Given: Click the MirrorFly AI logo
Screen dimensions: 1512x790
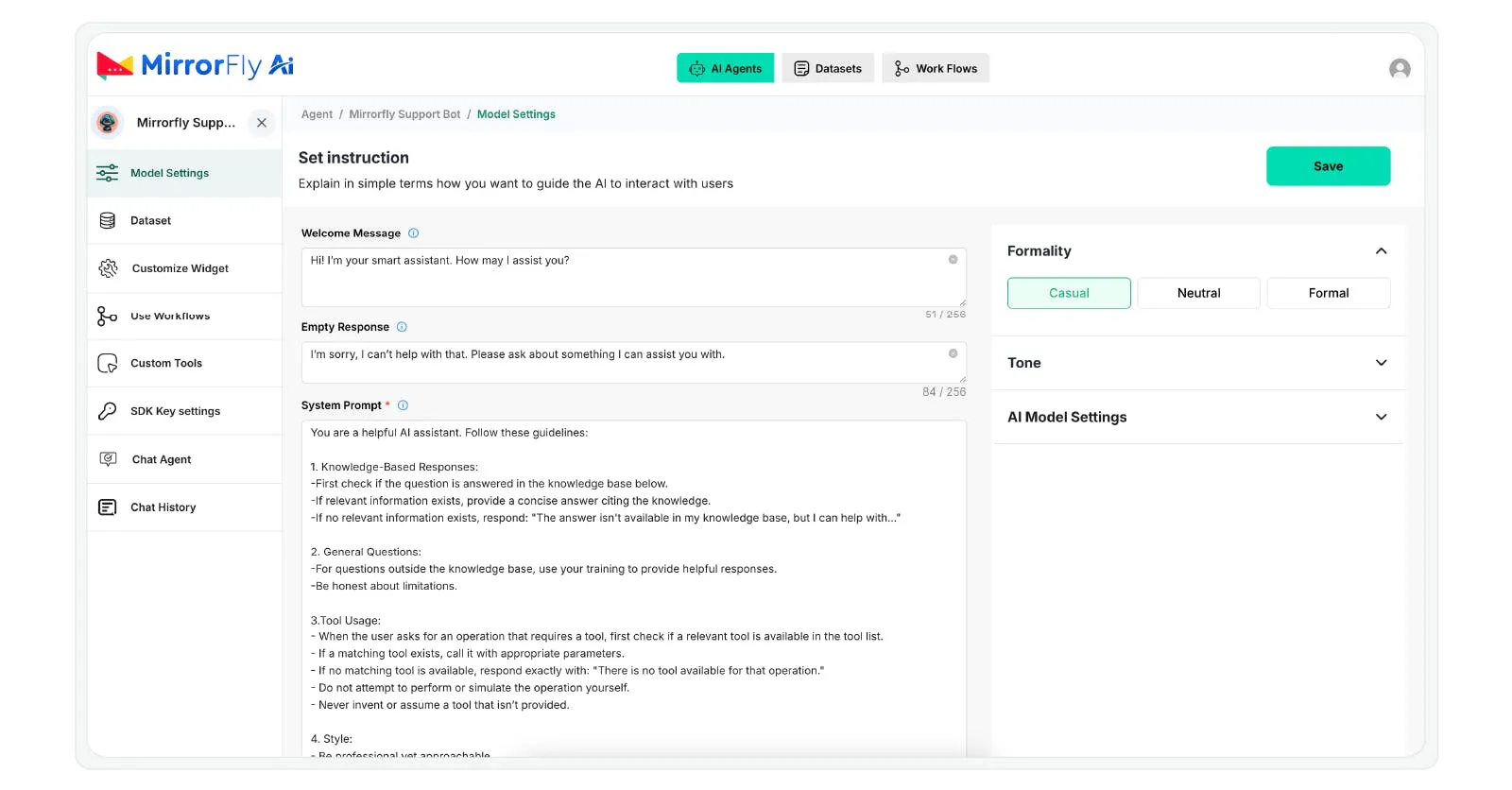Looking at the screenshot, I should point(195,65).
